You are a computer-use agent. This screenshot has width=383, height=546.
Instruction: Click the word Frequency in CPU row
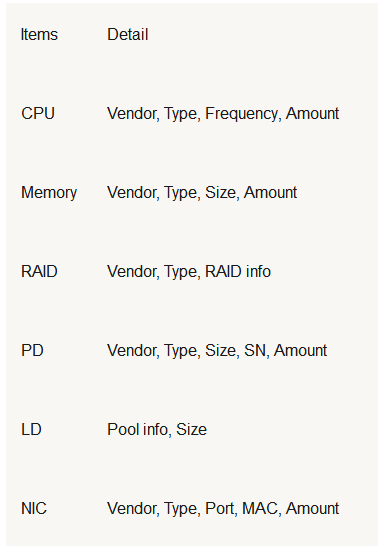tap(243, 114)
